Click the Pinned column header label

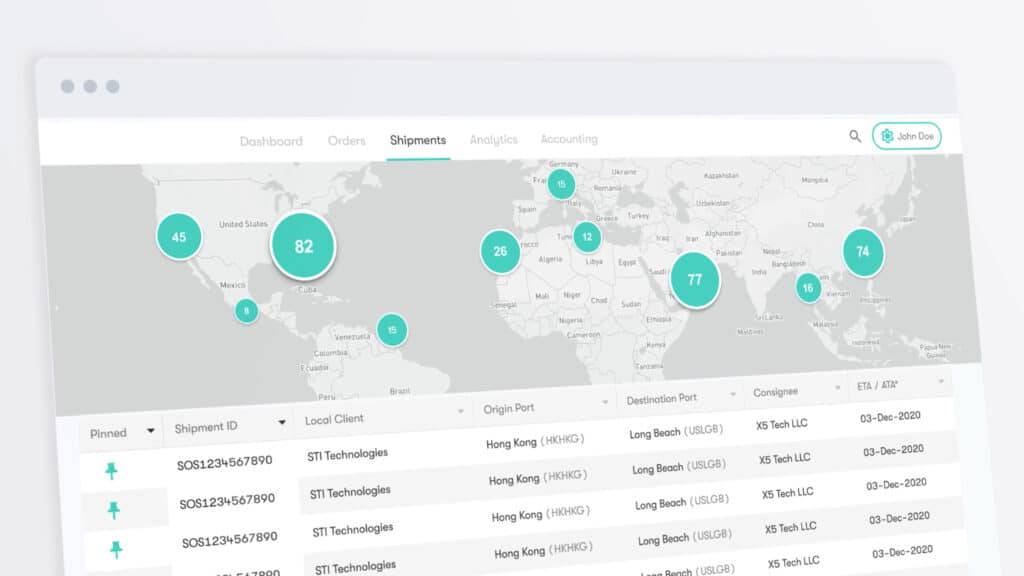108,433
